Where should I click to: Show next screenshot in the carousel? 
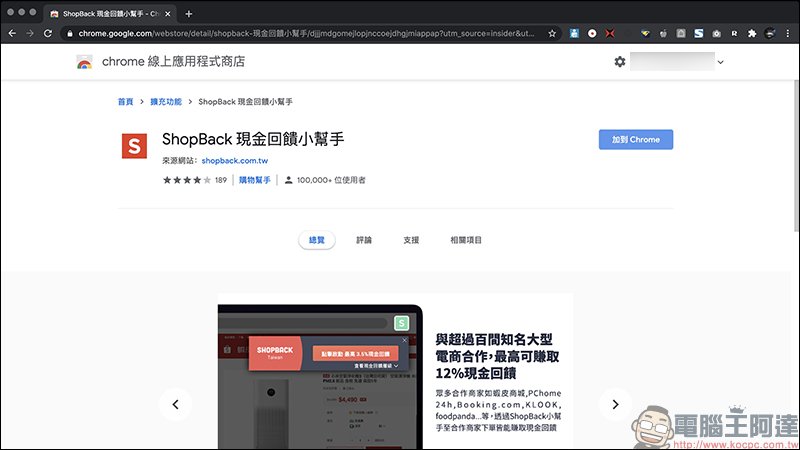pos(613,404)
